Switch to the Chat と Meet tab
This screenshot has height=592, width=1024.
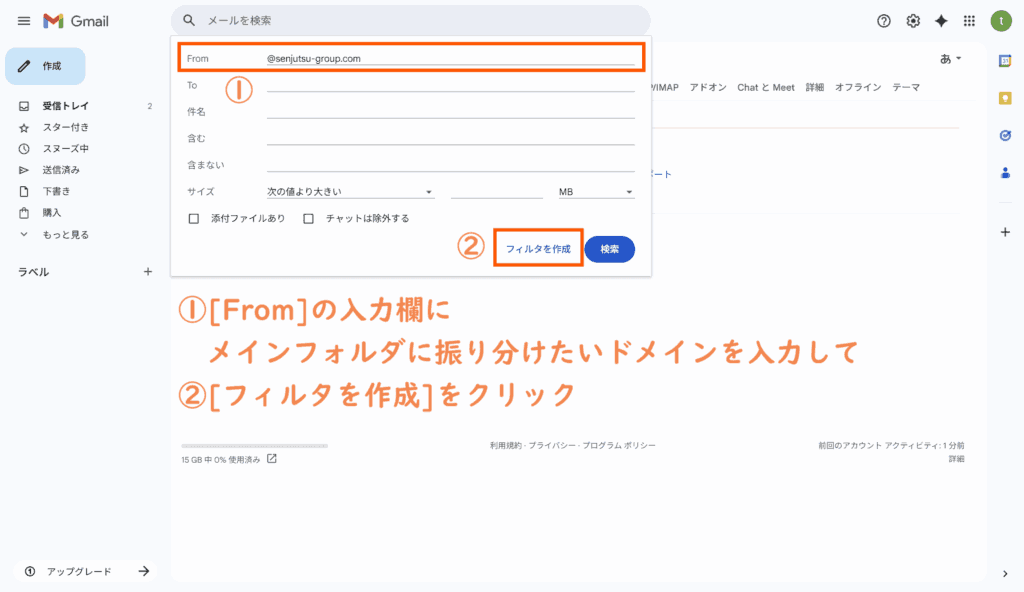pos(765,88)
